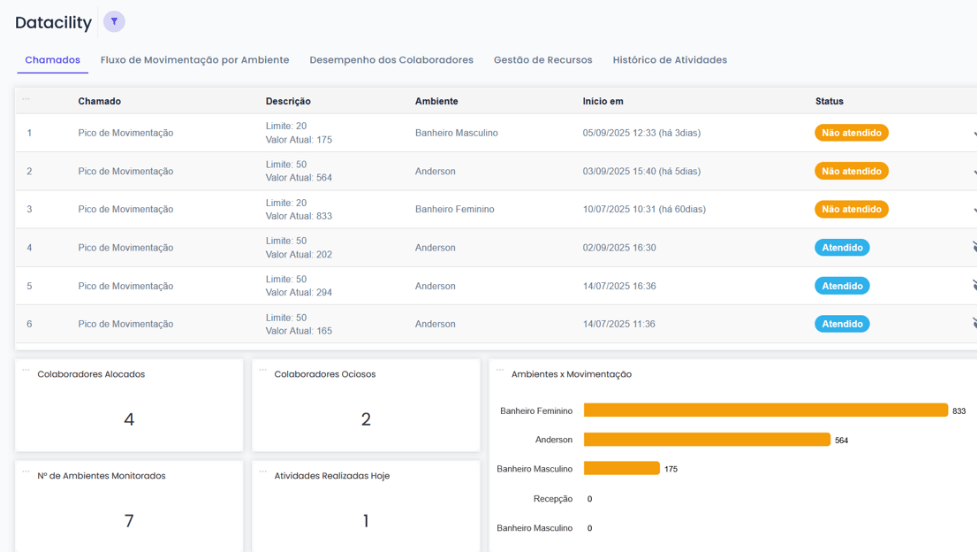Image resolution: width=977 pixels, height=552 pixels.
Task: Open the ellipsis menu on Ambientes Monitorados card
Action: 26,470
